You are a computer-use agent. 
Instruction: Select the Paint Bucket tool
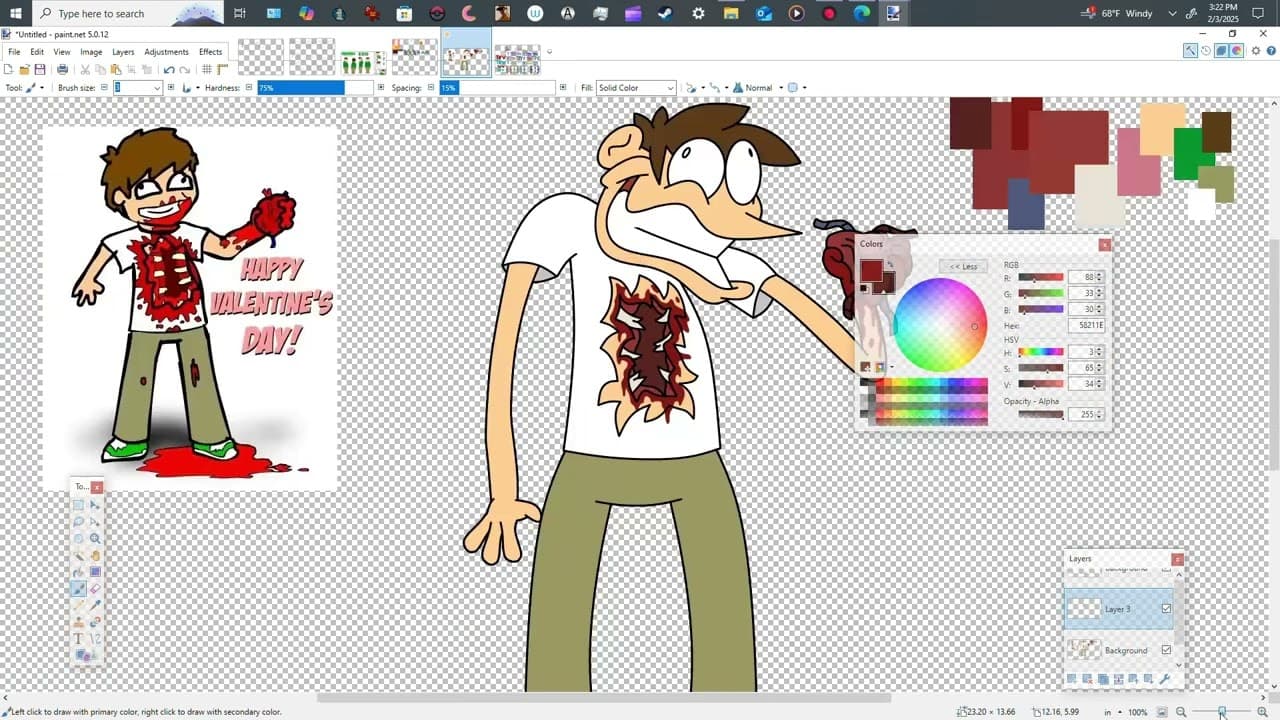click(78, 572)
